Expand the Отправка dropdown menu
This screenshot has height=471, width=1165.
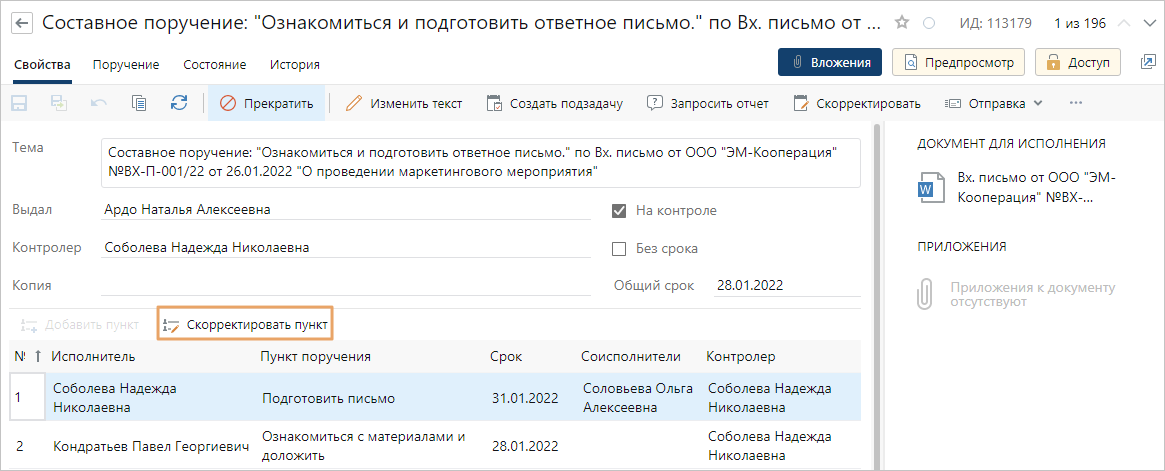pyautogui.click(x=994, y=103)
